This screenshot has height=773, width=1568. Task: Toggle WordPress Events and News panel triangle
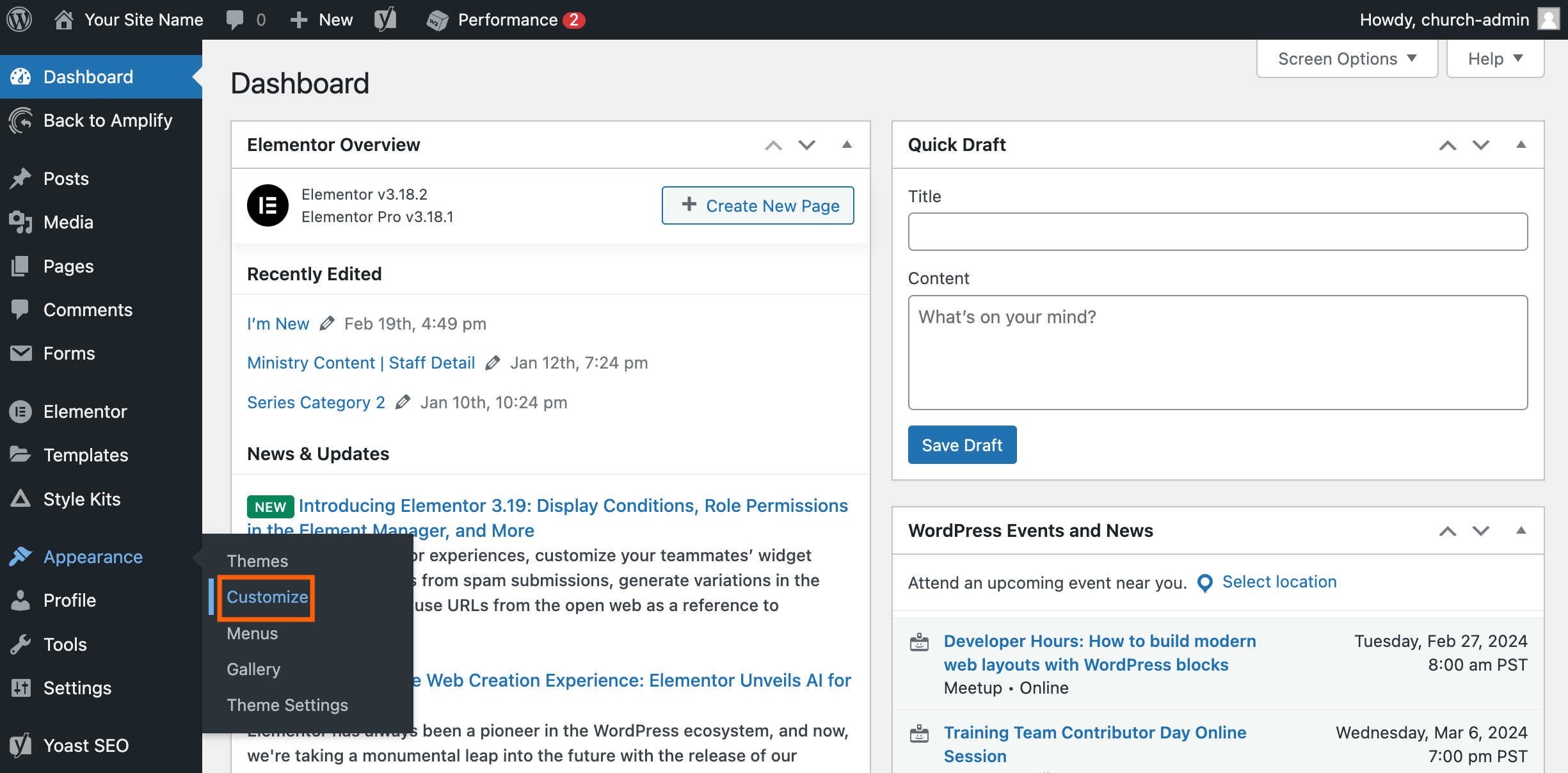pyautogui.click(x=1521, y=530)
